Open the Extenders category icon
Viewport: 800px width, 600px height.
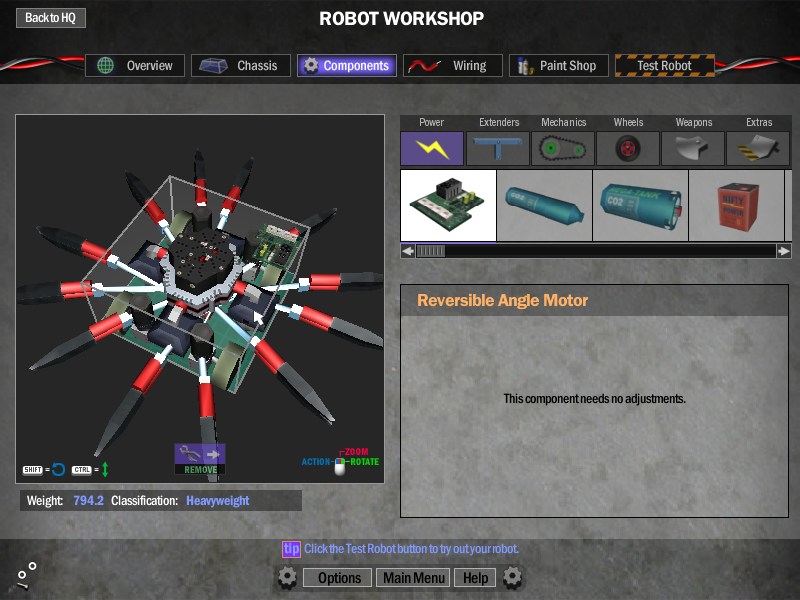[498, 149]
